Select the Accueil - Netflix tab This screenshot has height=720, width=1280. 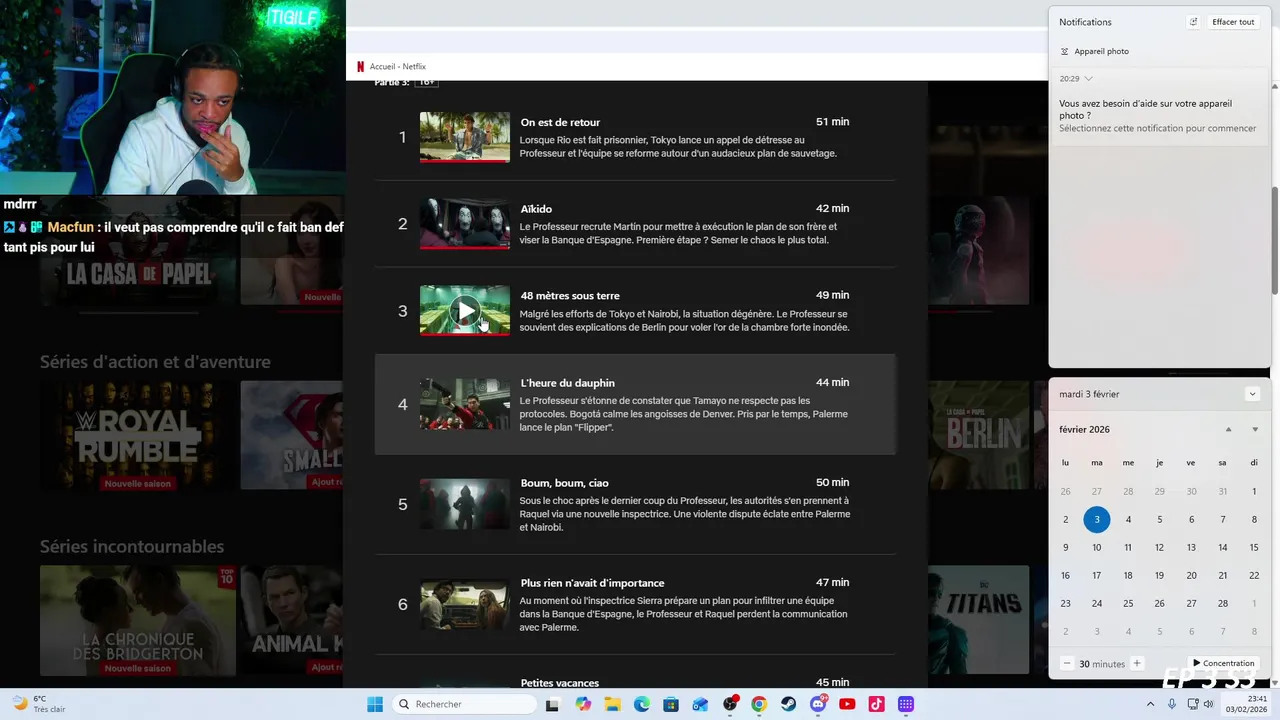click(x=392, y=67)
